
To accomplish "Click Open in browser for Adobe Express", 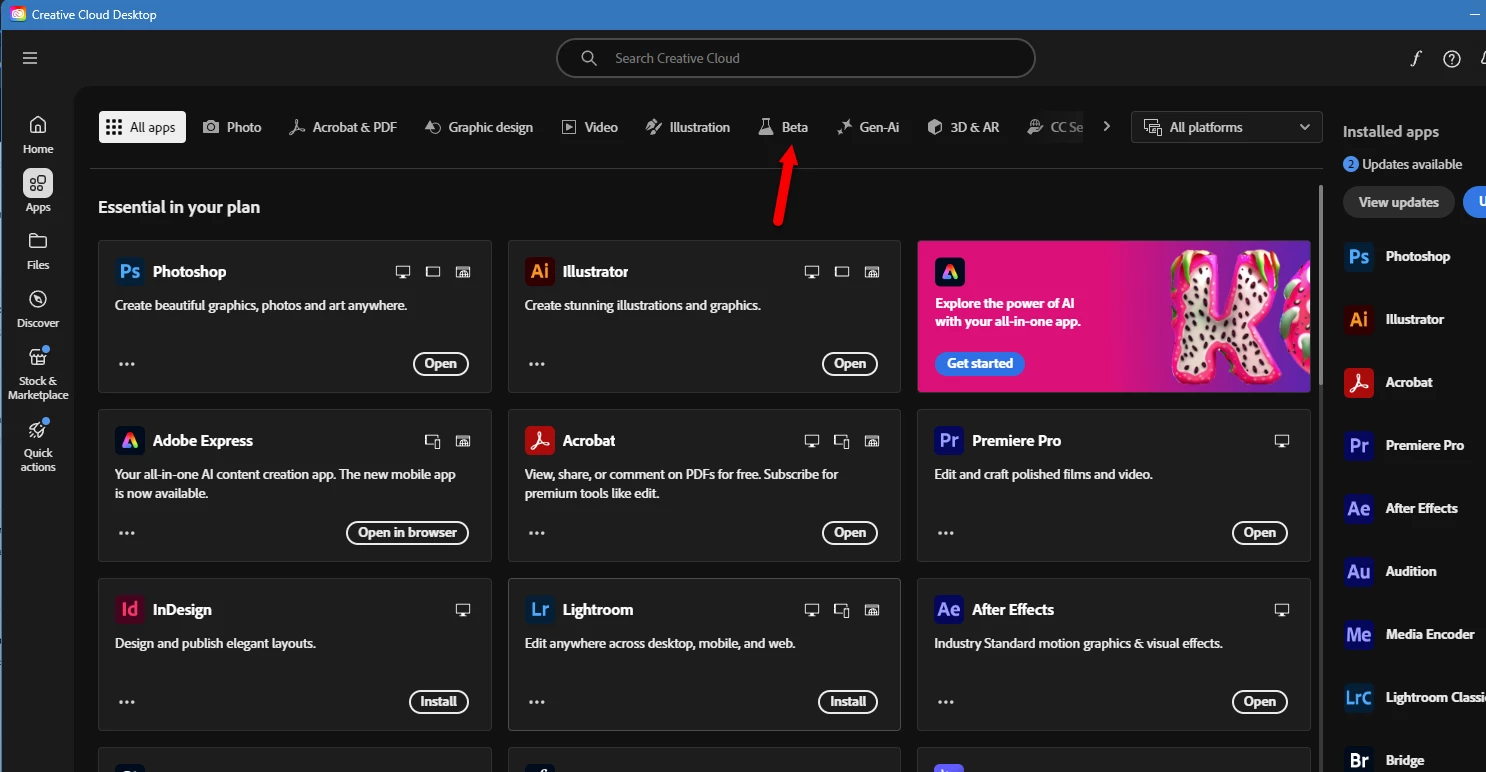I will tap(407, 533).
